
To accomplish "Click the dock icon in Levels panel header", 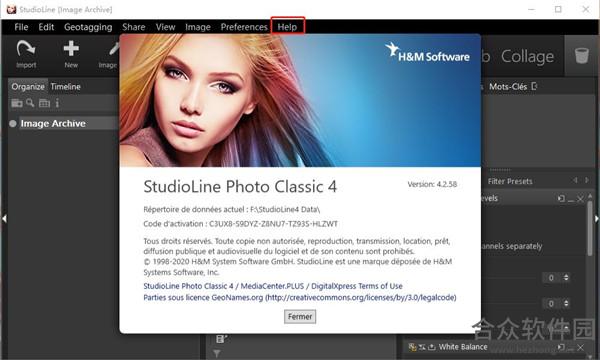I will pyautogui.click(x=561, y=199).
